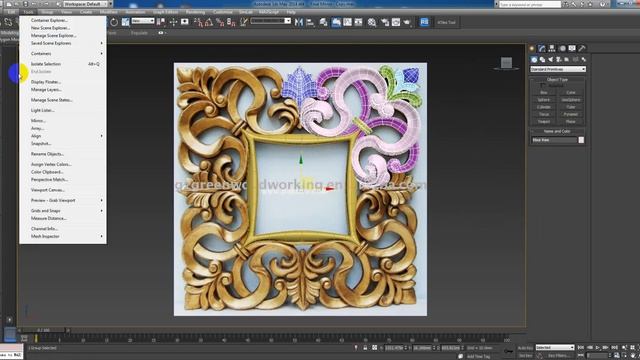Switch to the Utilities command panel tab
The width and height of the screenshot is (640, 360).
tap(582, 48)
